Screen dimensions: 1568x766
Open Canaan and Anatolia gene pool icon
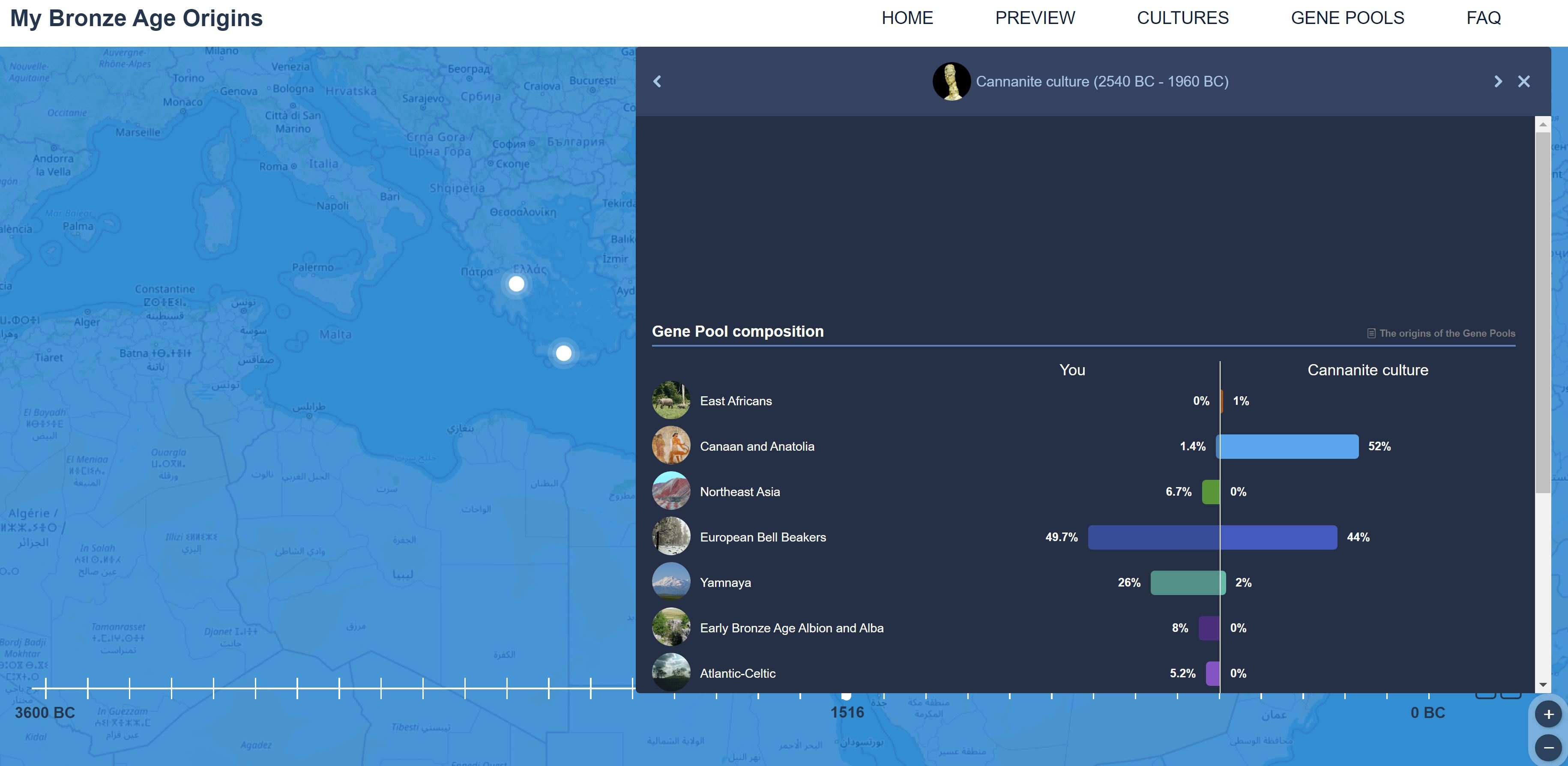tap(671, 446)
